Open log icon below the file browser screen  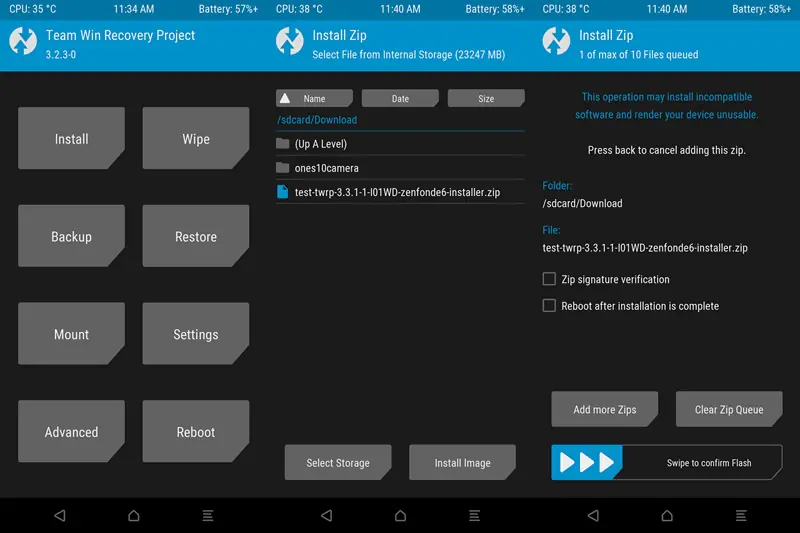(474, 516)
